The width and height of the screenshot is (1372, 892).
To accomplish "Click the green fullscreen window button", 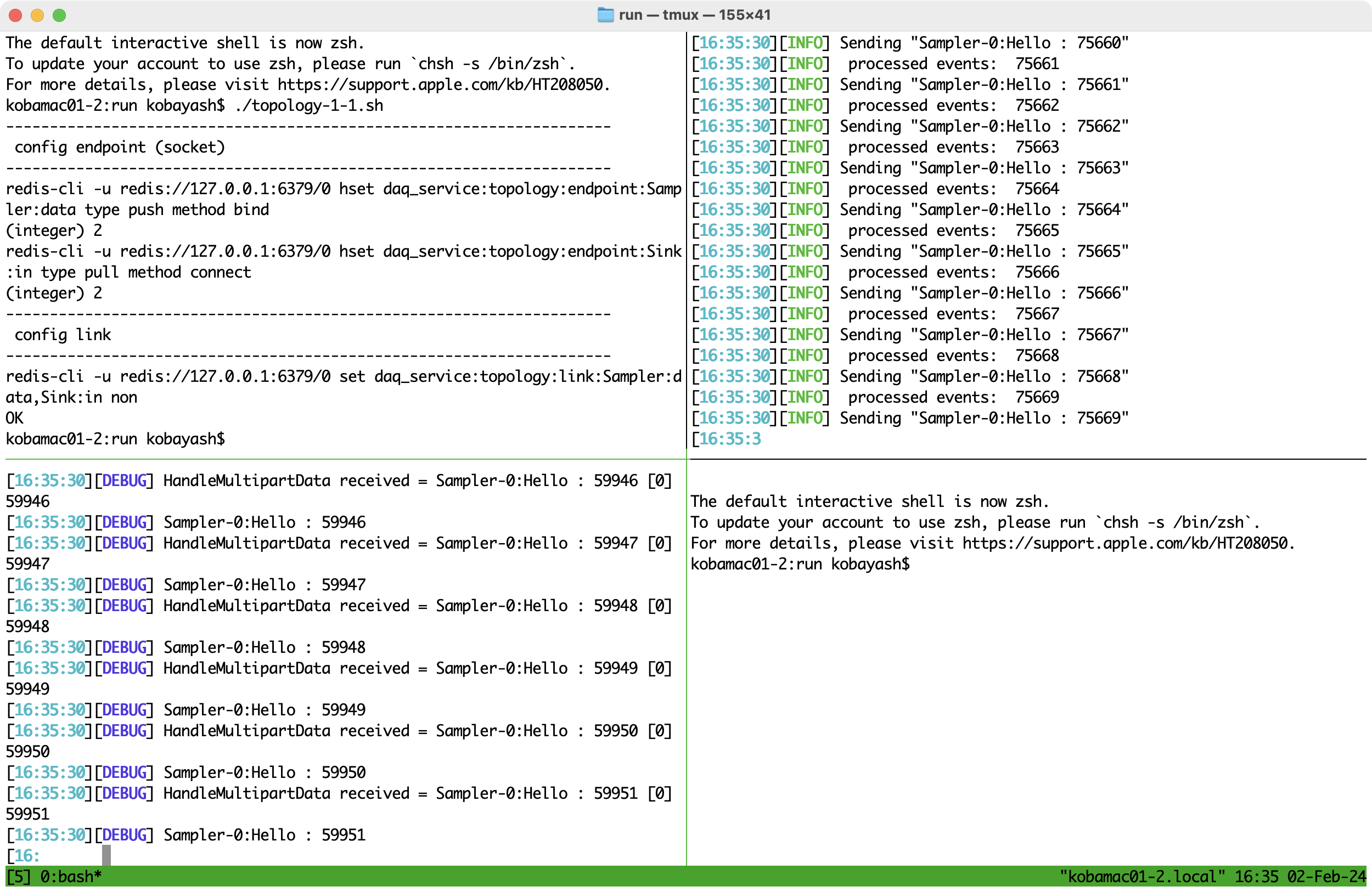I will 59,15.
